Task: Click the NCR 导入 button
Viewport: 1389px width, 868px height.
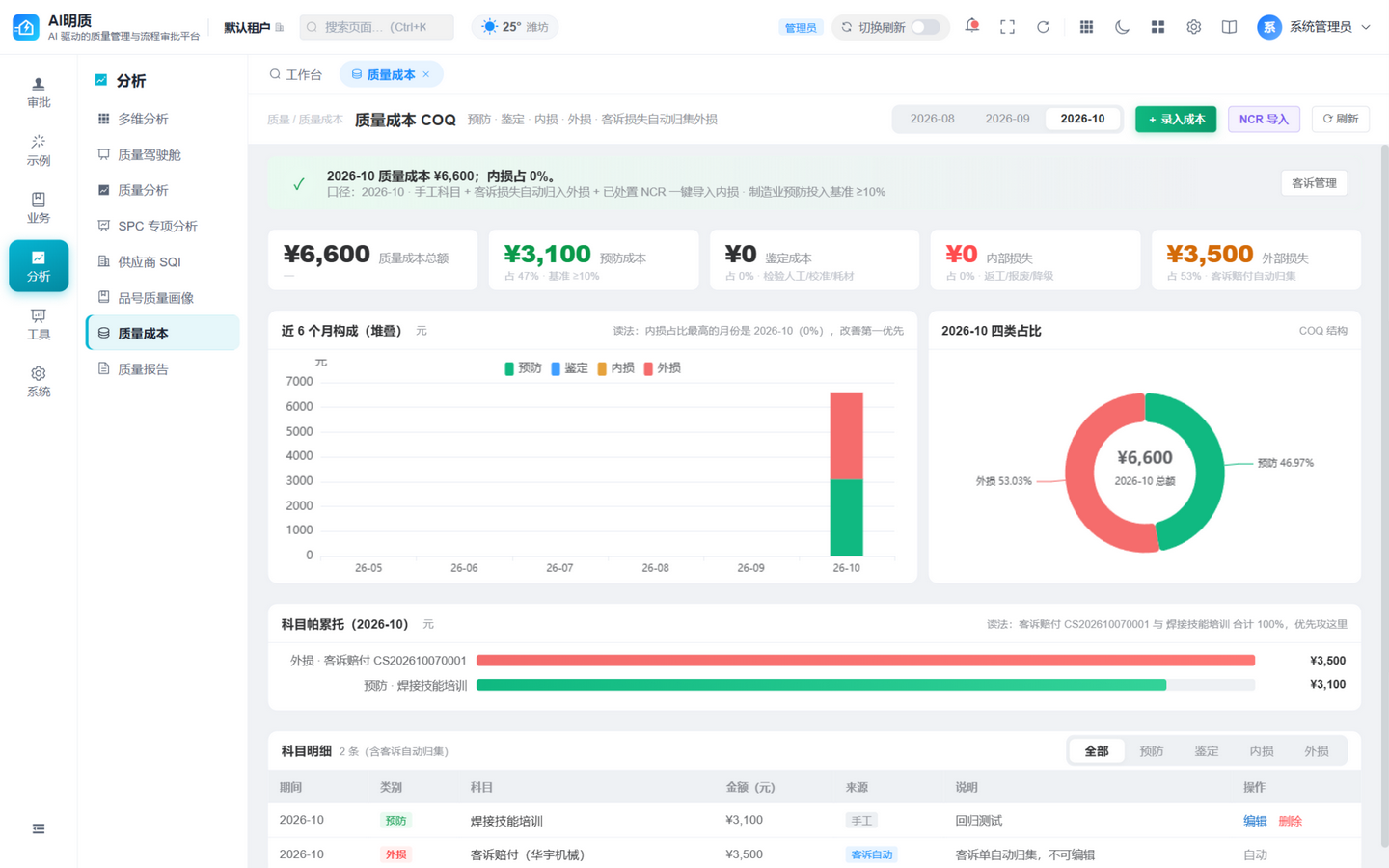Action: [x=1264, y=119]
